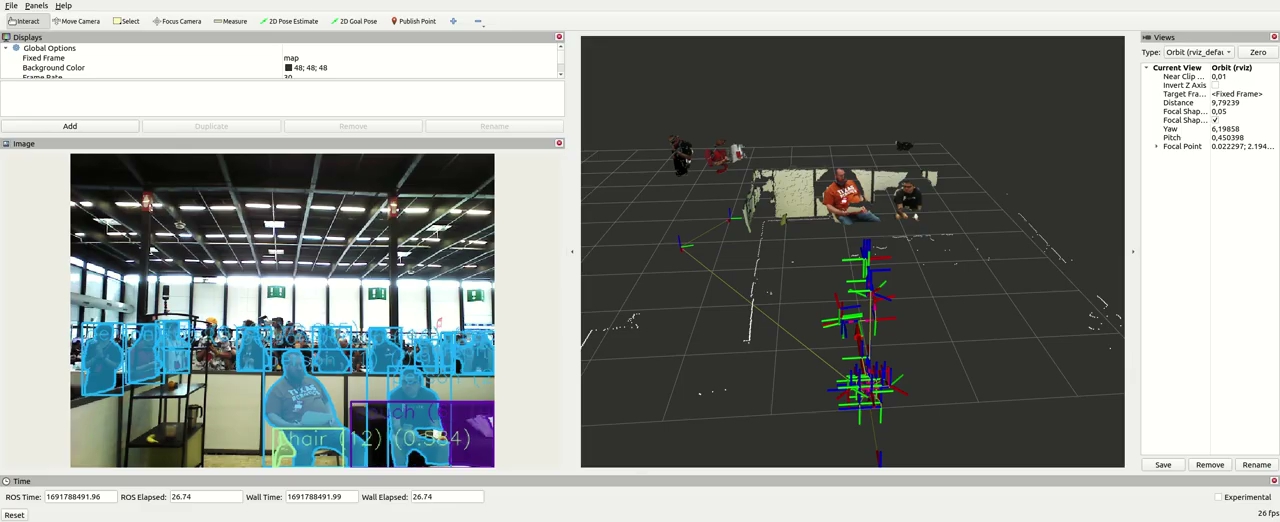The image size is (1280, 522).
Task: Choose the Measure tool
Action: [x=230, y=21]
